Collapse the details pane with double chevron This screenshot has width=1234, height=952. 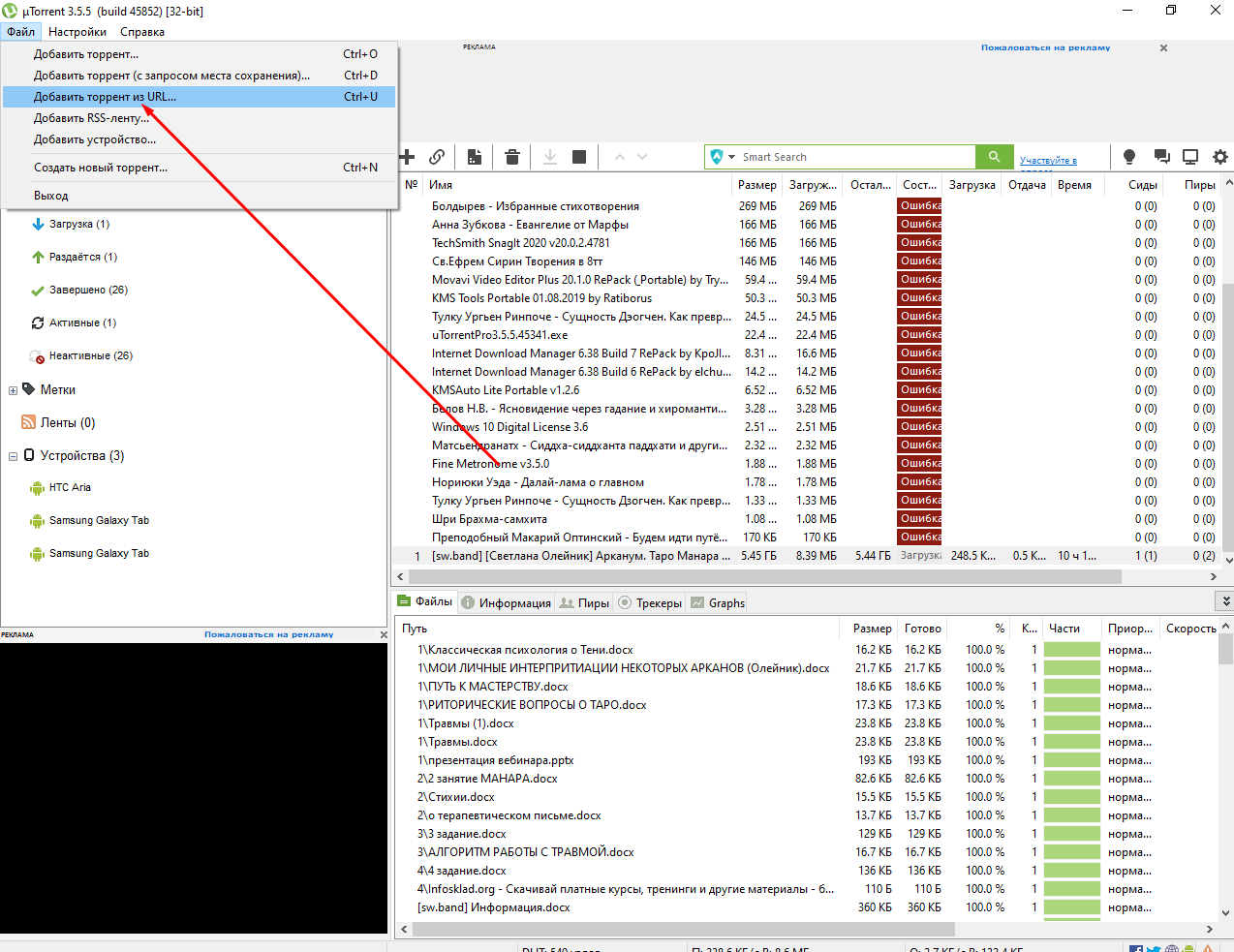pos(1225,601)
